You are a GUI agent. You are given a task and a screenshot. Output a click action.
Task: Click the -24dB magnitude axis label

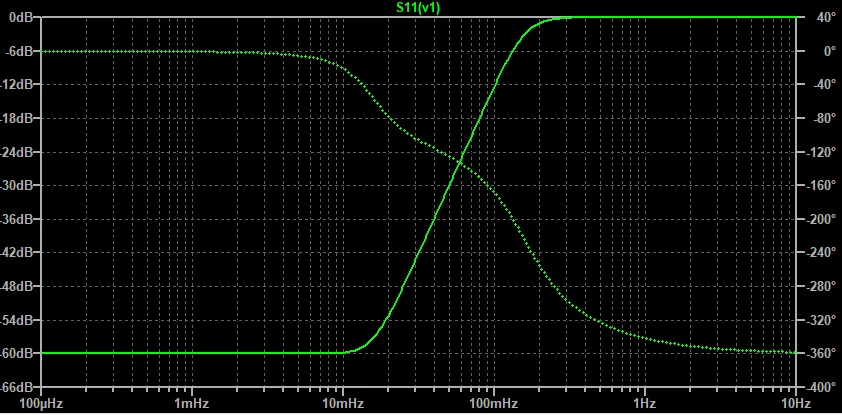tap(17, 152)
